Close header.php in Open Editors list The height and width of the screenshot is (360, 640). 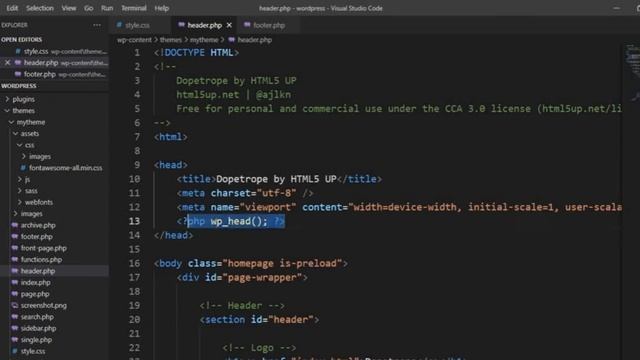7,63
